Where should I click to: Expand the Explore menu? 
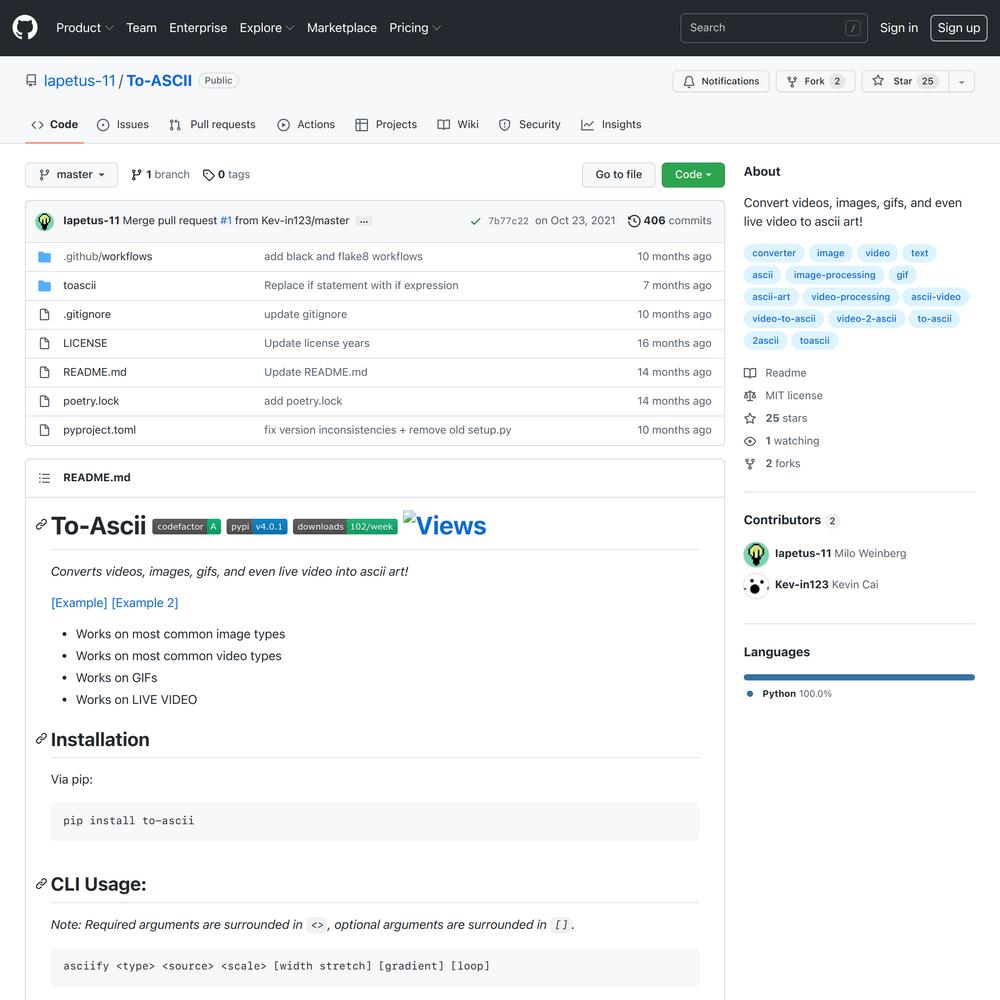point(267,28)
